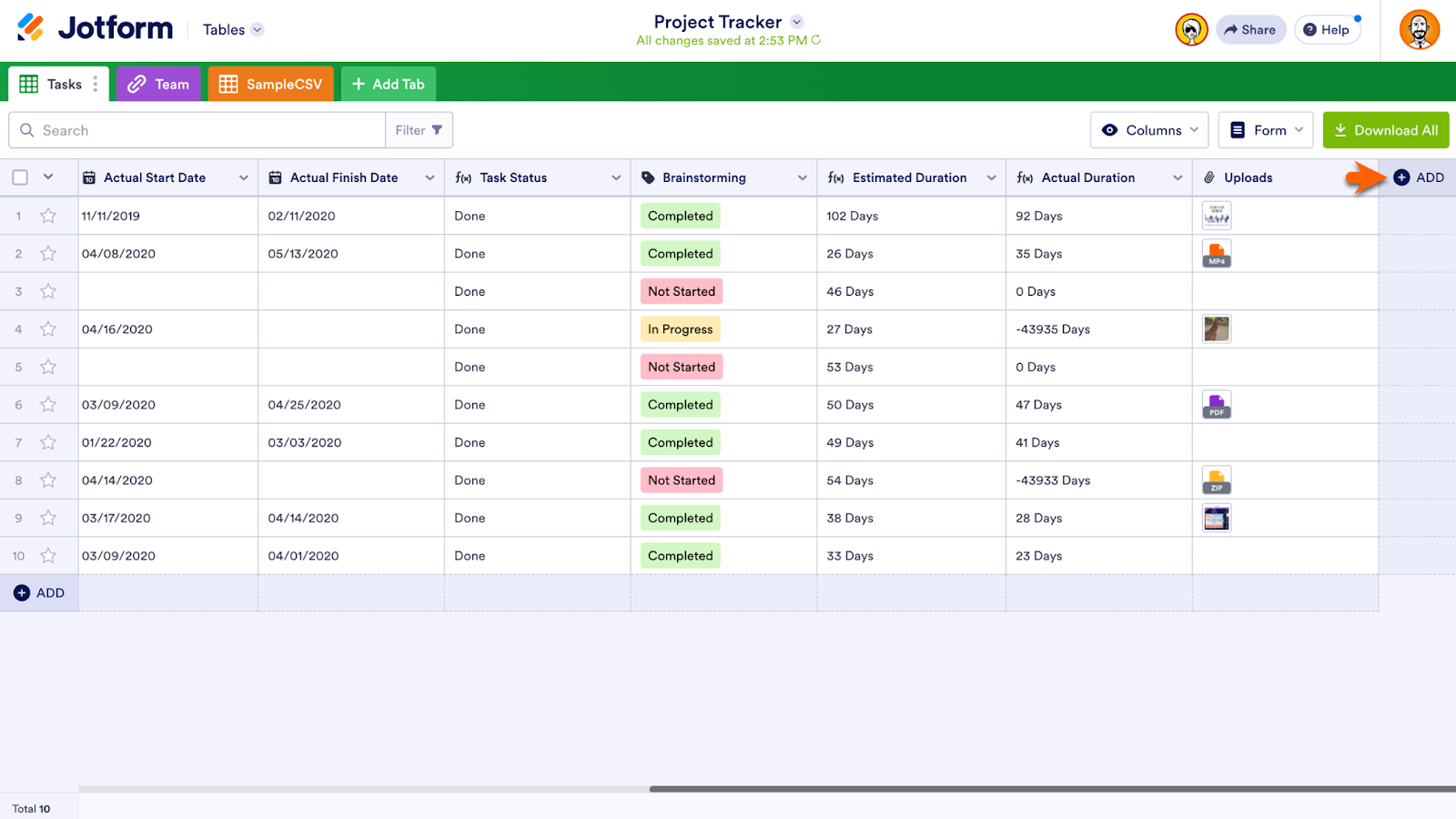Click in the Search input field
The width and height of the screenshot is (1456, 819).
(x=209, y=130)
